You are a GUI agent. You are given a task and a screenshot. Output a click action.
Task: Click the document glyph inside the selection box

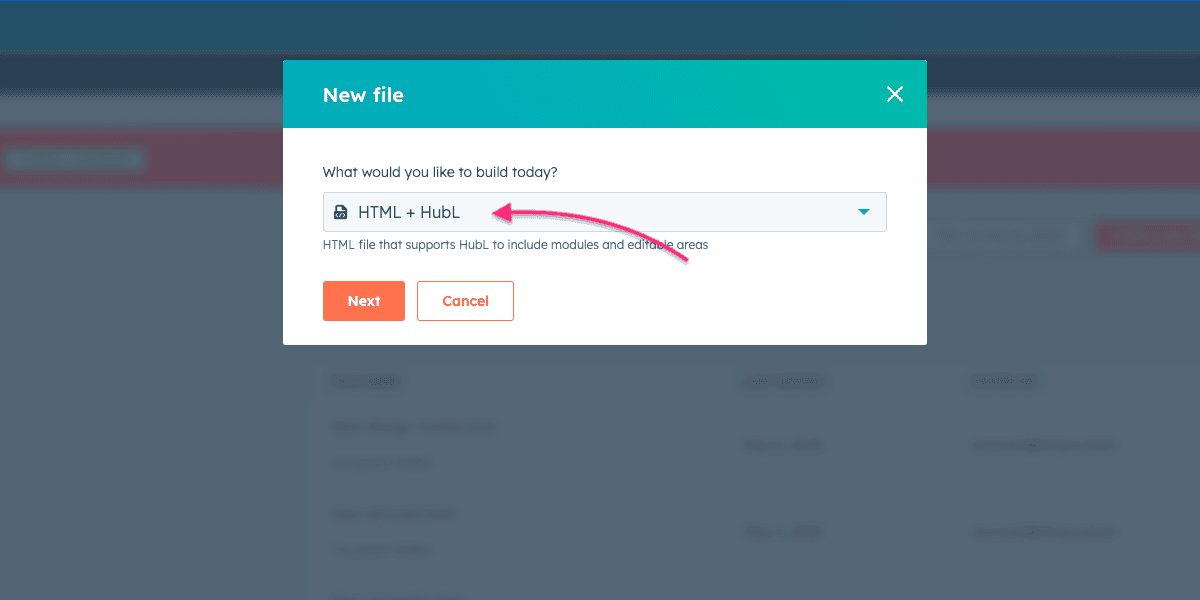click(341, 212)
